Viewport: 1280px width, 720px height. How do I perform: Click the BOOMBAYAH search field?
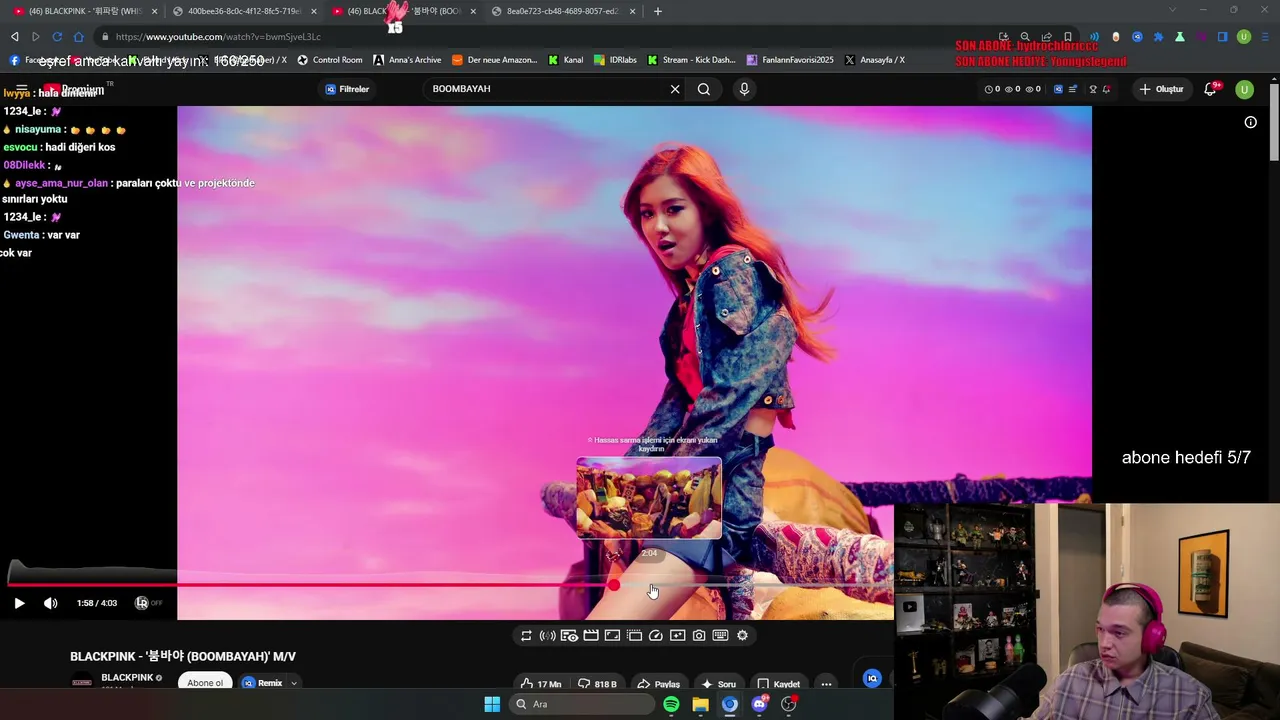[x=545, y=89]
